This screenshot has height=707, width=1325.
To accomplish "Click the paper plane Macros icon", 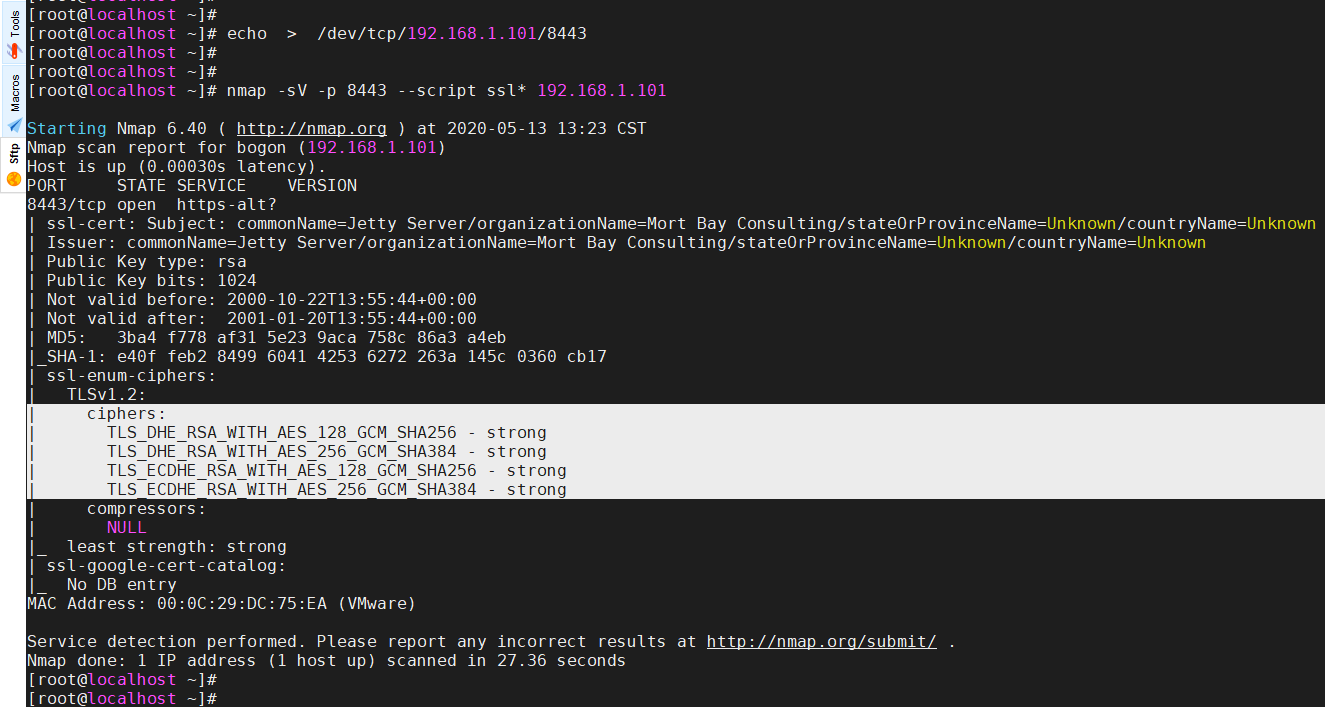I will [14, 125].
